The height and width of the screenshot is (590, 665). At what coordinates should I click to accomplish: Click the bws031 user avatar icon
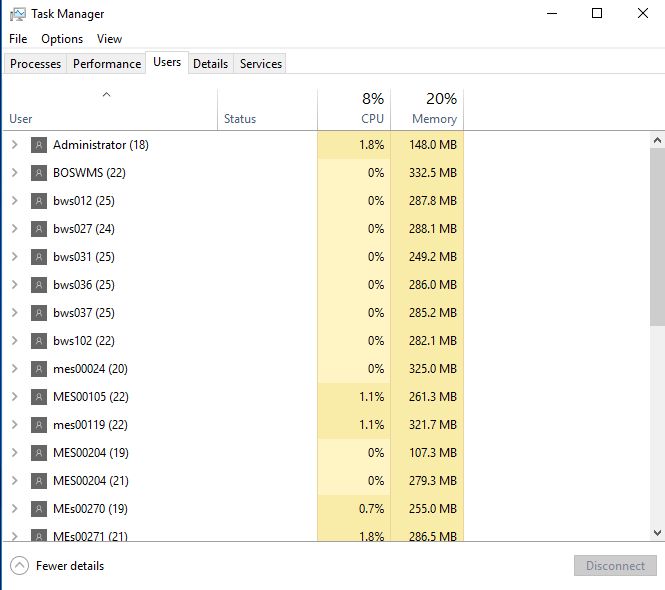tap(39, 257)
